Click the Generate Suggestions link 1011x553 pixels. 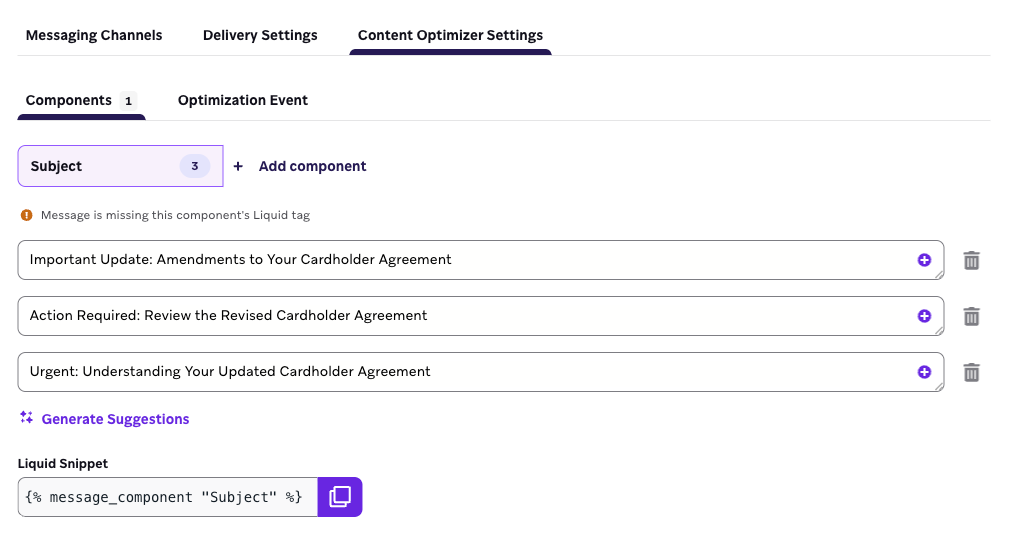[x=115, y=419]
